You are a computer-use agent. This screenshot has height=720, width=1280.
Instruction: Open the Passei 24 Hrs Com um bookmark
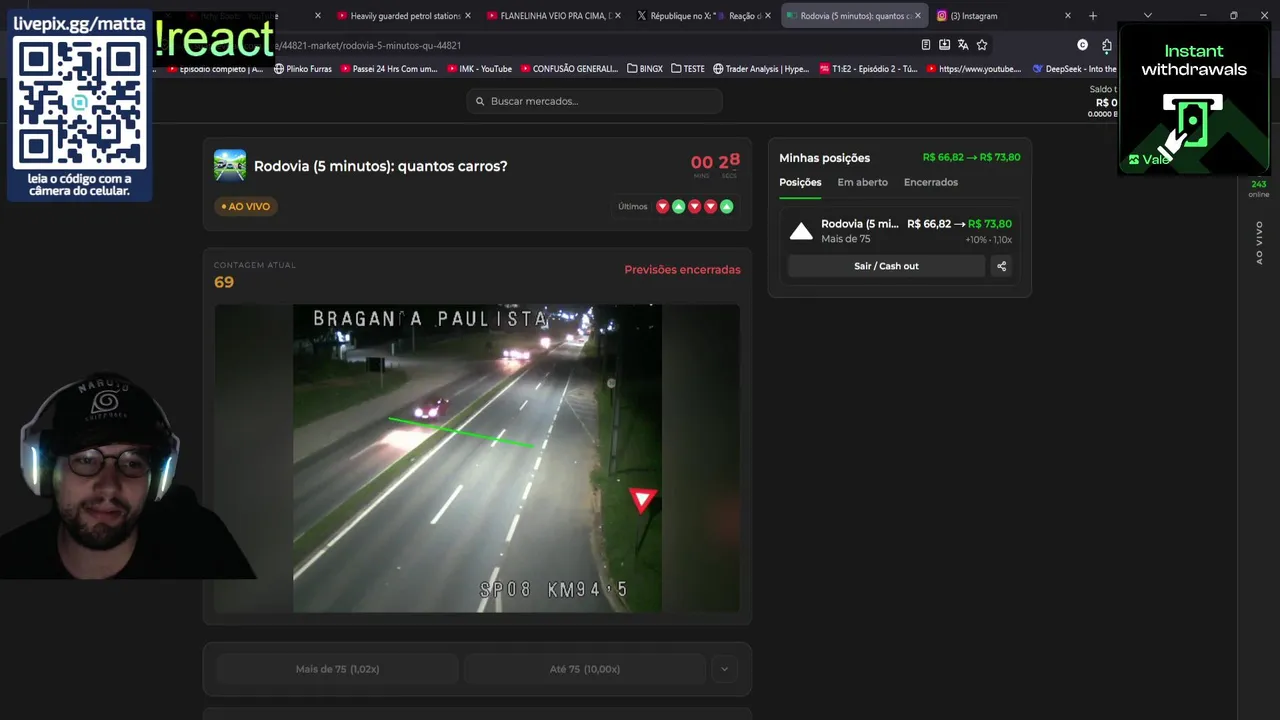click(389, 69)
